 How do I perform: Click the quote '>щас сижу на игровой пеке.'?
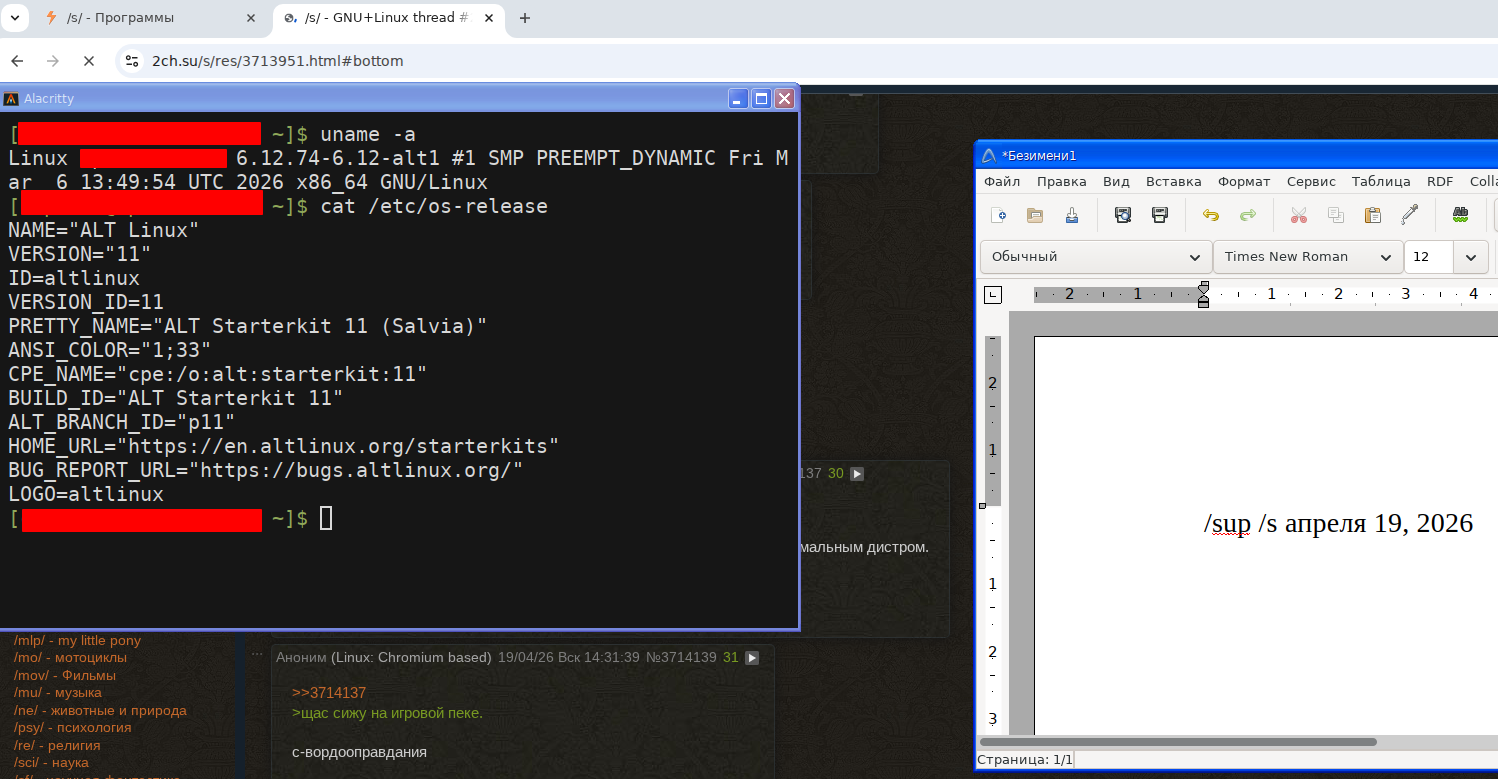(x=387, y=713)
